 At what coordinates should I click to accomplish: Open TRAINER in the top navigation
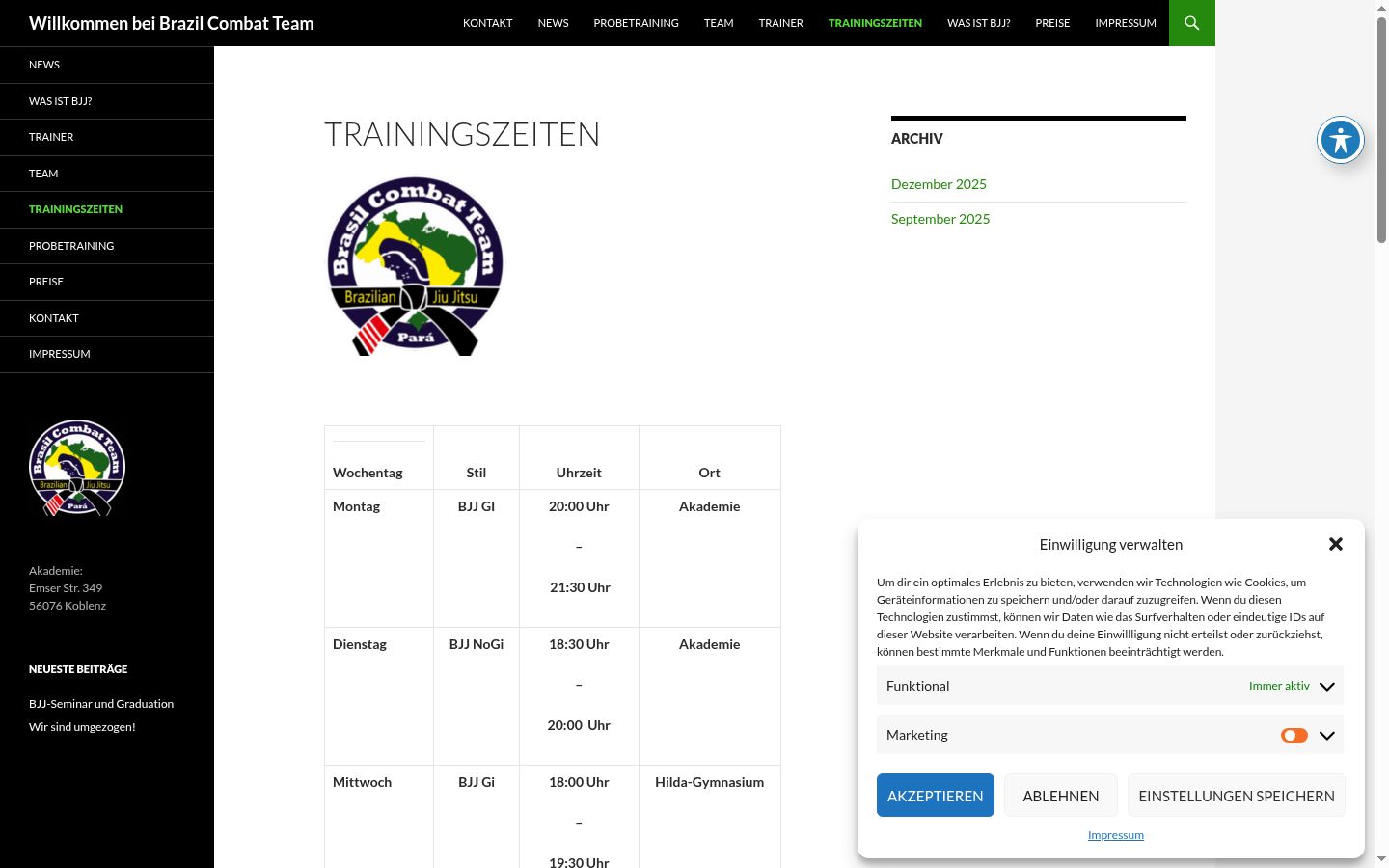pyautogui.click(x=780, y=23)
